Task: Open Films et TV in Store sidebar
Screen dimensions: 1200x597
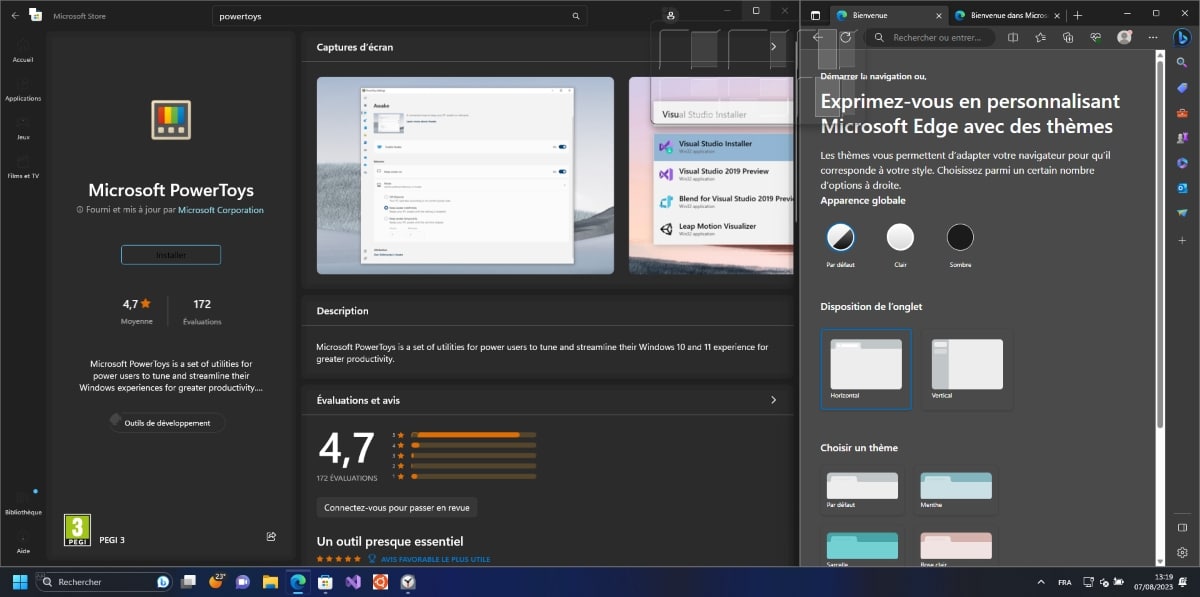Action: tap(23, 167)
